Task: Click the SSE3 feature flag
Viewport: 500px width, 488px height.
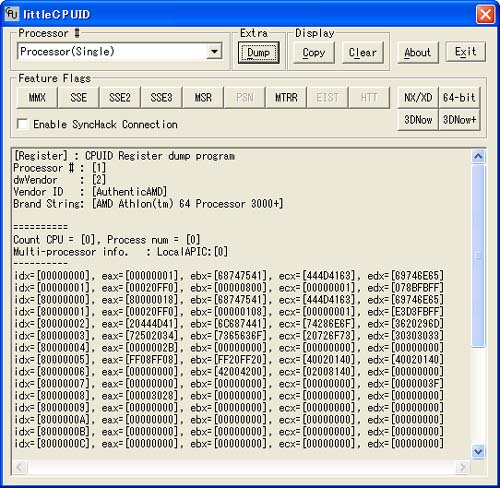Action: point(161,98)
